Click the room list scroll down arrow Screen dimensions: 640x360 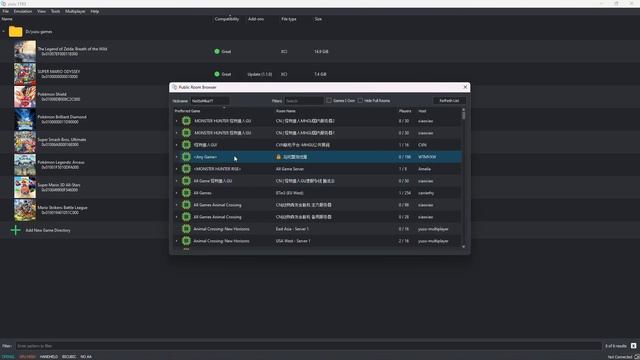(463, 247)
